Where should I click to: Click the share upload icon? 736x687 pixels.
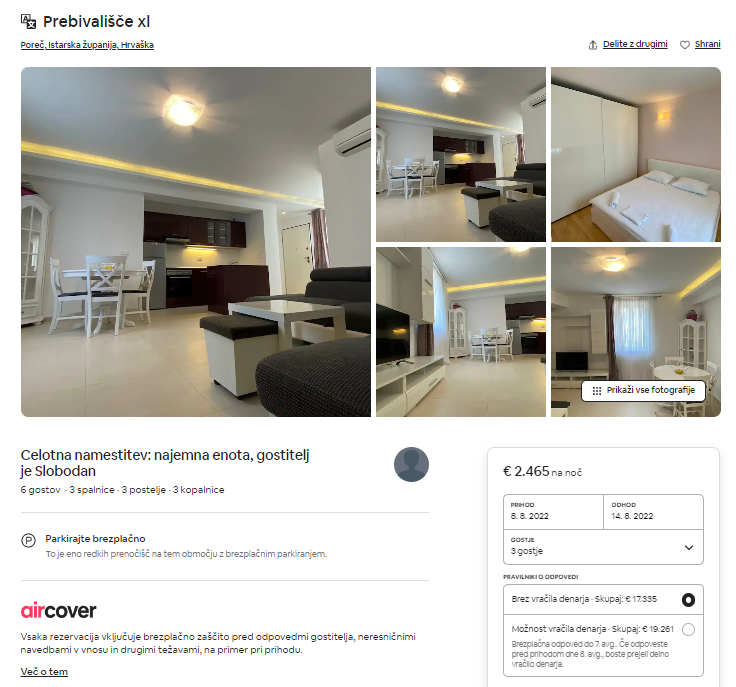pyautogui.click(x=593, y=45)
